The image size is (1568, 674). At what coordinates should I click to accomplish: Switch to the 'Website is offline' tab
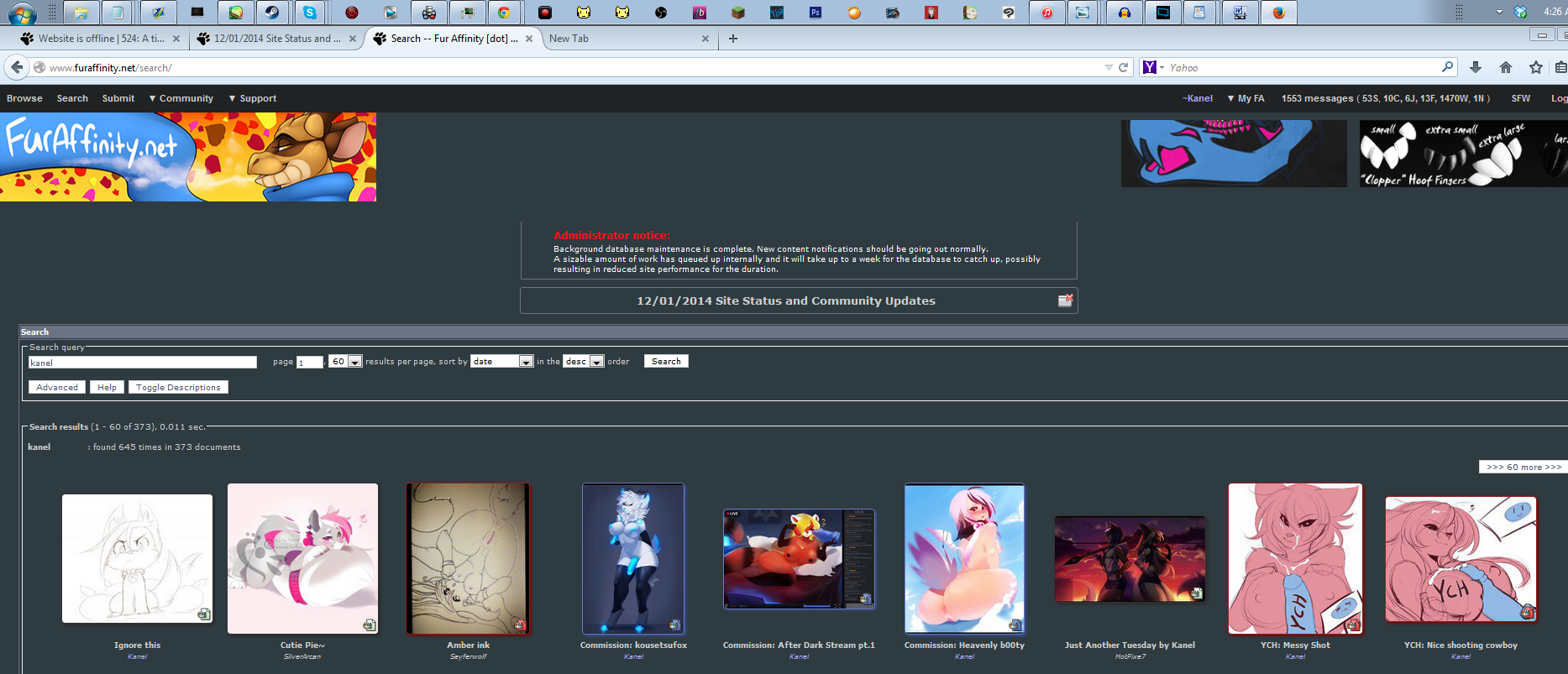[x=100, y=39]
